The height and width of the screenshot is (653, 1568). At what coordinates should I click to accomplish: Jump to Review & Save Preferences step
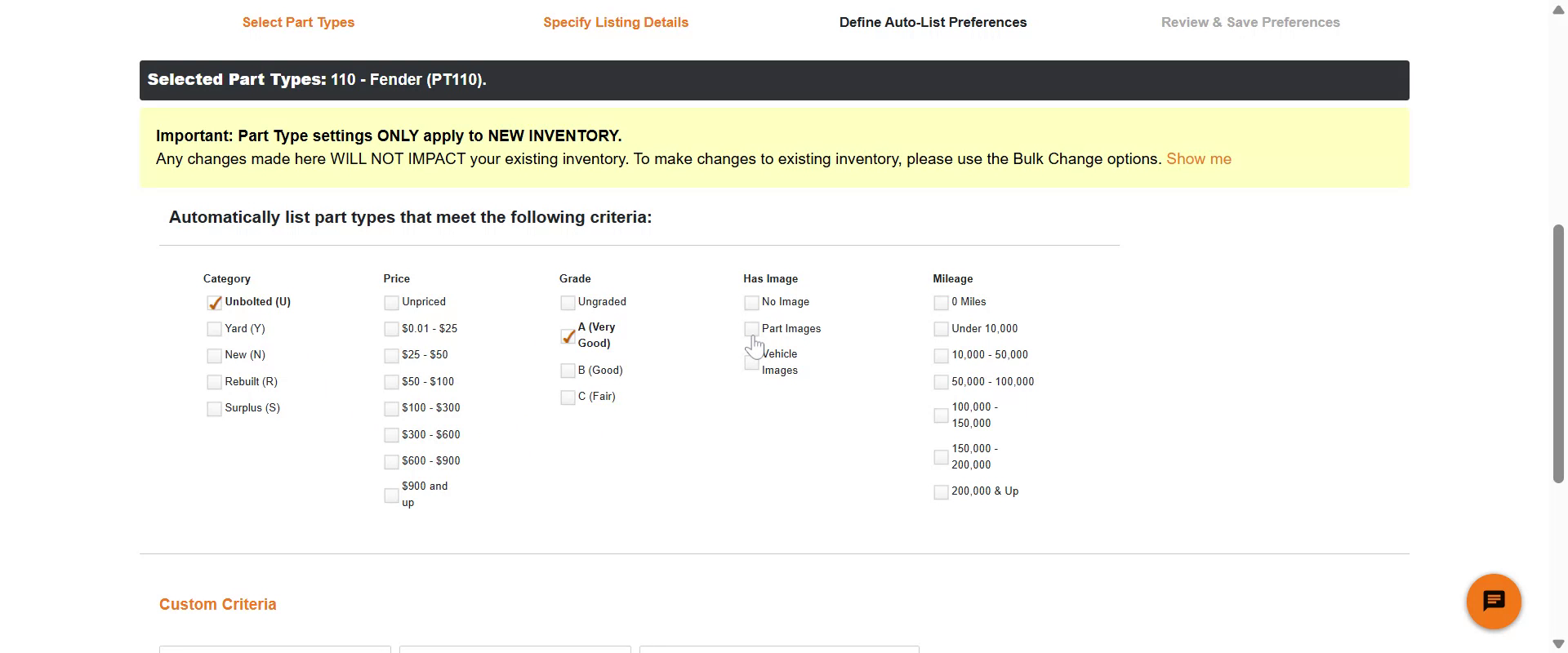1250,22
